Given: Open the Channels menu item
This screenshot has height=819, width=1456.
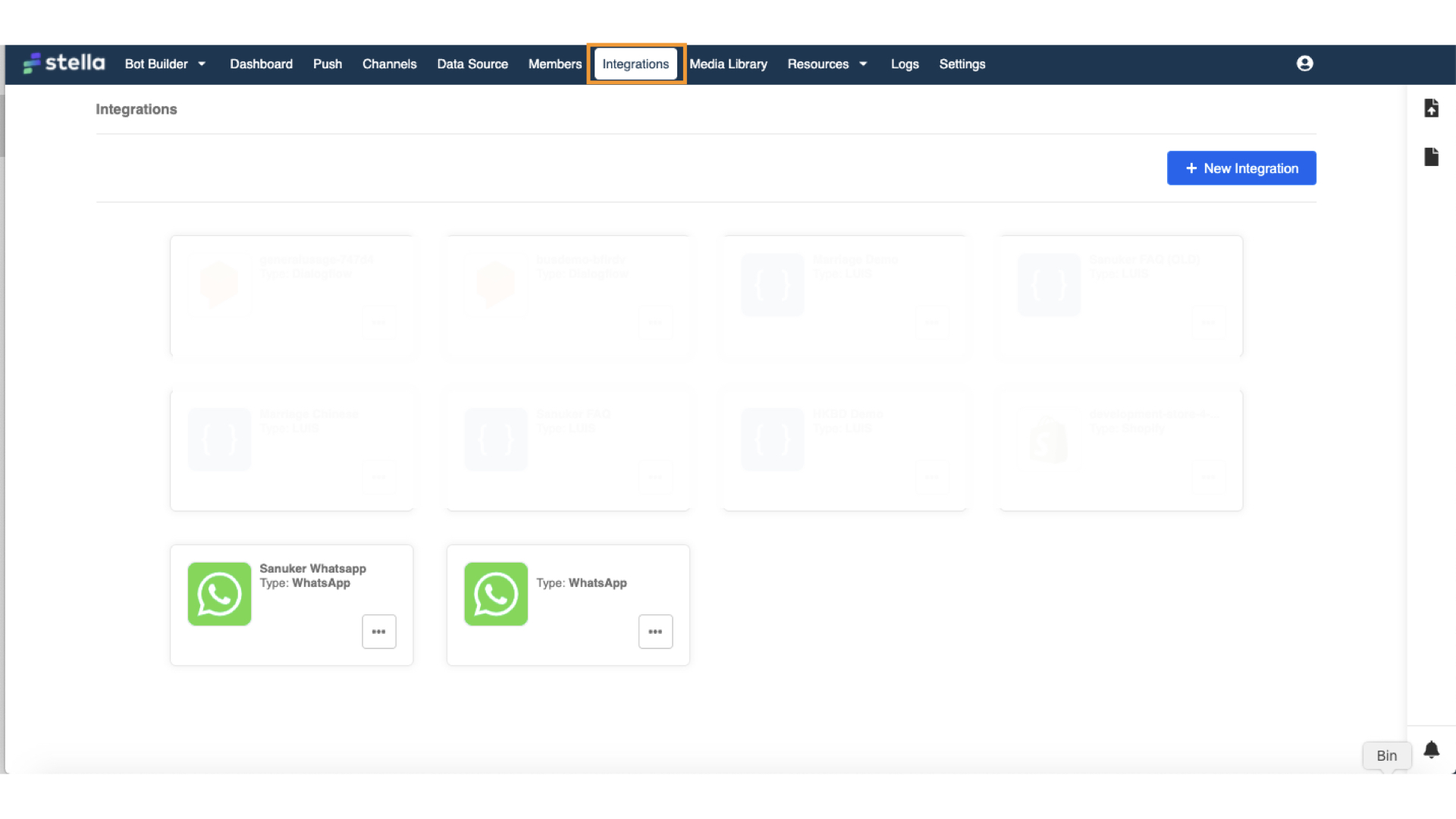Looking at the screenshot, I should click(x=389, y=64).
